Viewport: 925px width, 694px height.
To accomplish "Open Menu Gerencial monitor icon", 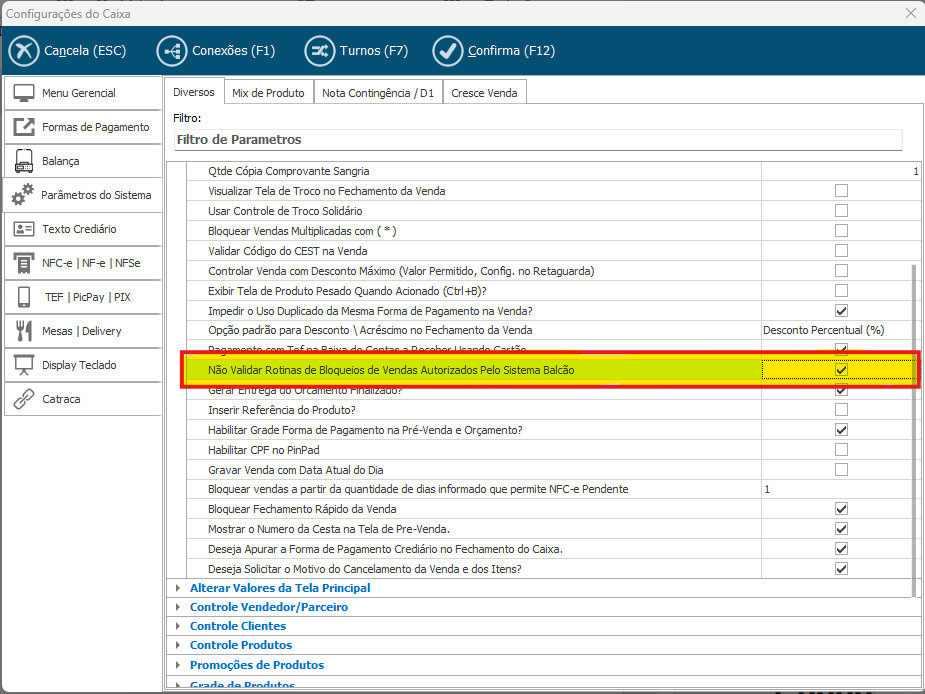I will pos(25,93).
